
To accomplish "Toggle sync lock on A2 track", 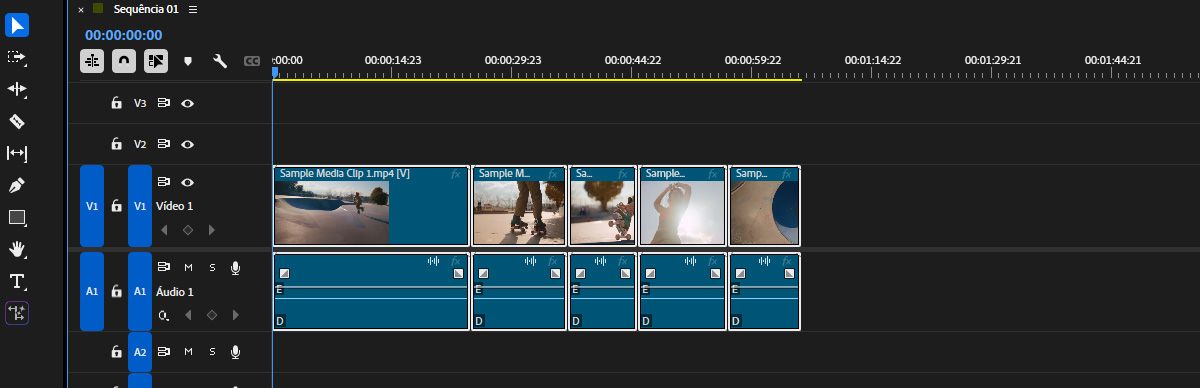I will (x=164, y=352).
